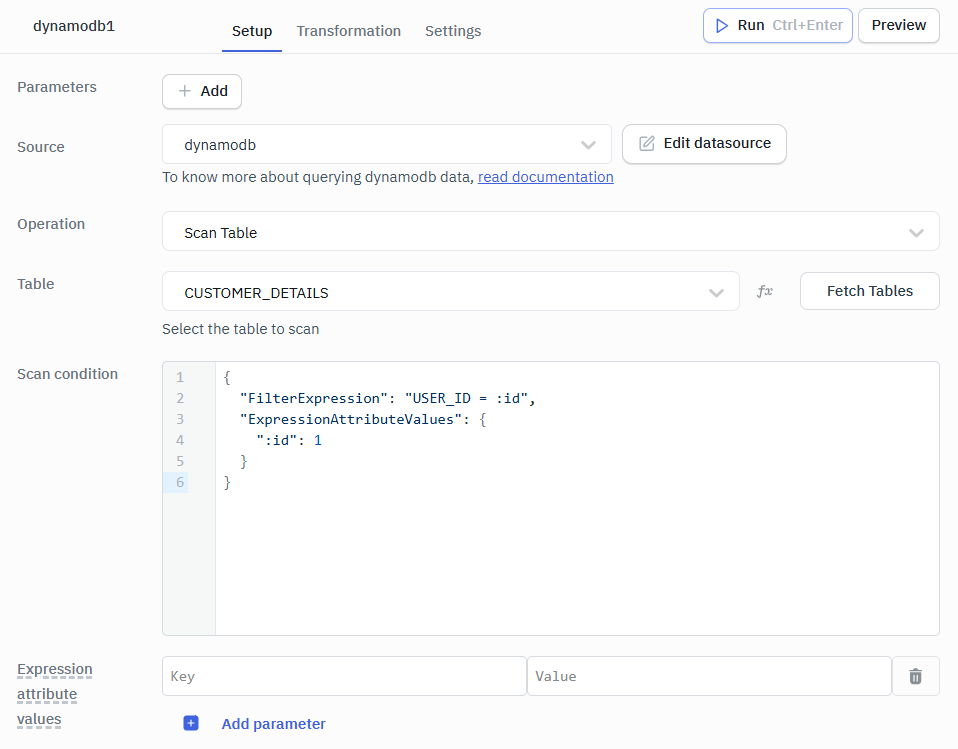
Task: Expand the Operation dropdown set to Scan Table
Action: click(x=550, y=232)
